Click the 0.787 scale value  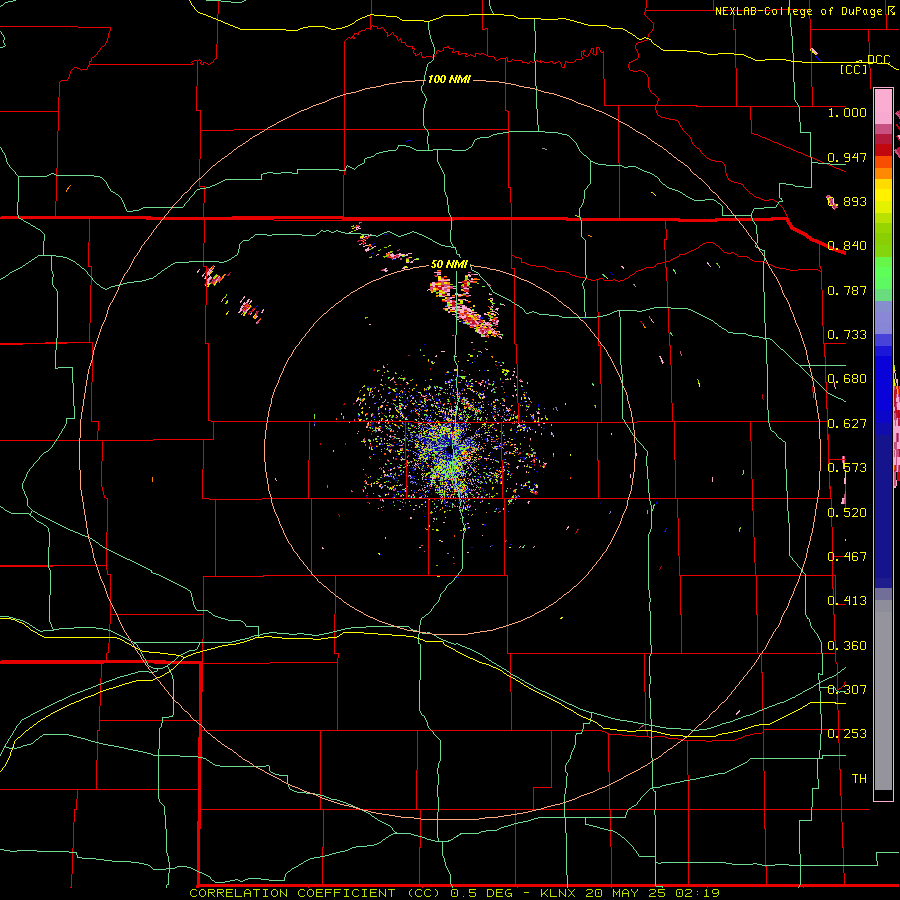click(847, 290)
